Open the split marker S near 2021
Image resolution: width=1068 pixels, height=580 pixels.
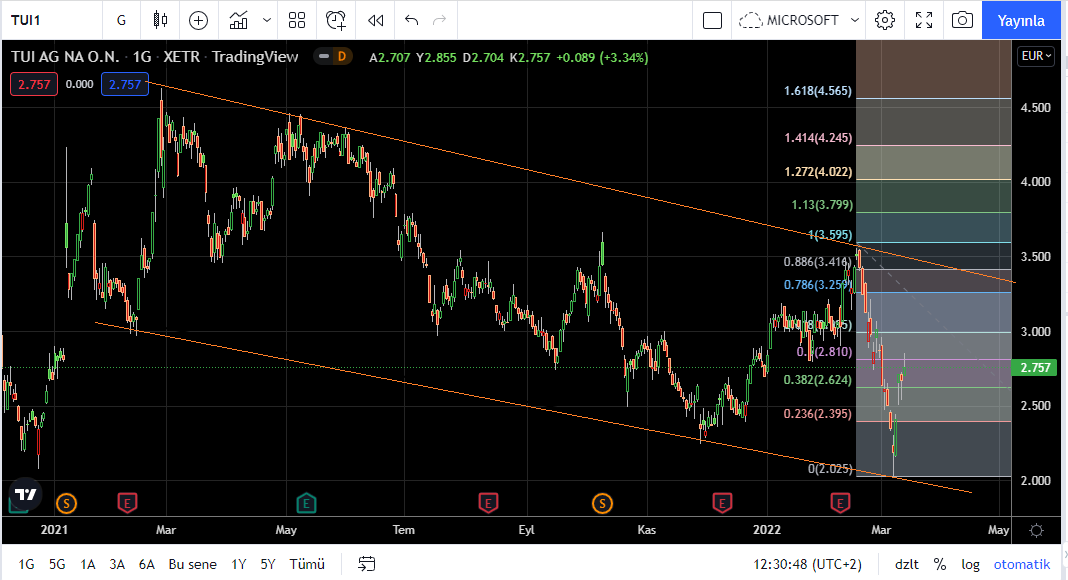click(66, 504)
